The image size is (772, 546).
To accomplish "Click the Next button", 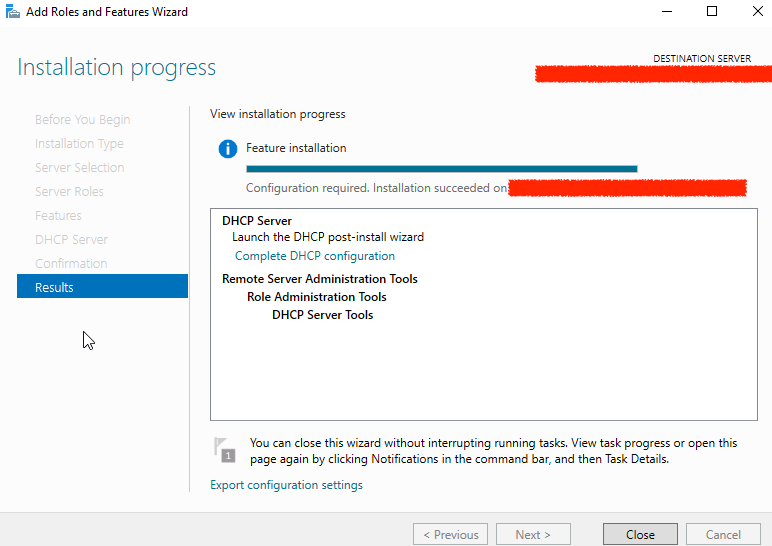I will click(x=533, y=534).
